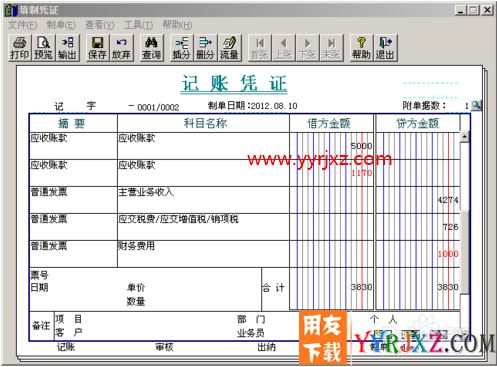Click the scrollbar up arrow
497x367 pixels.
pos(464,136)
